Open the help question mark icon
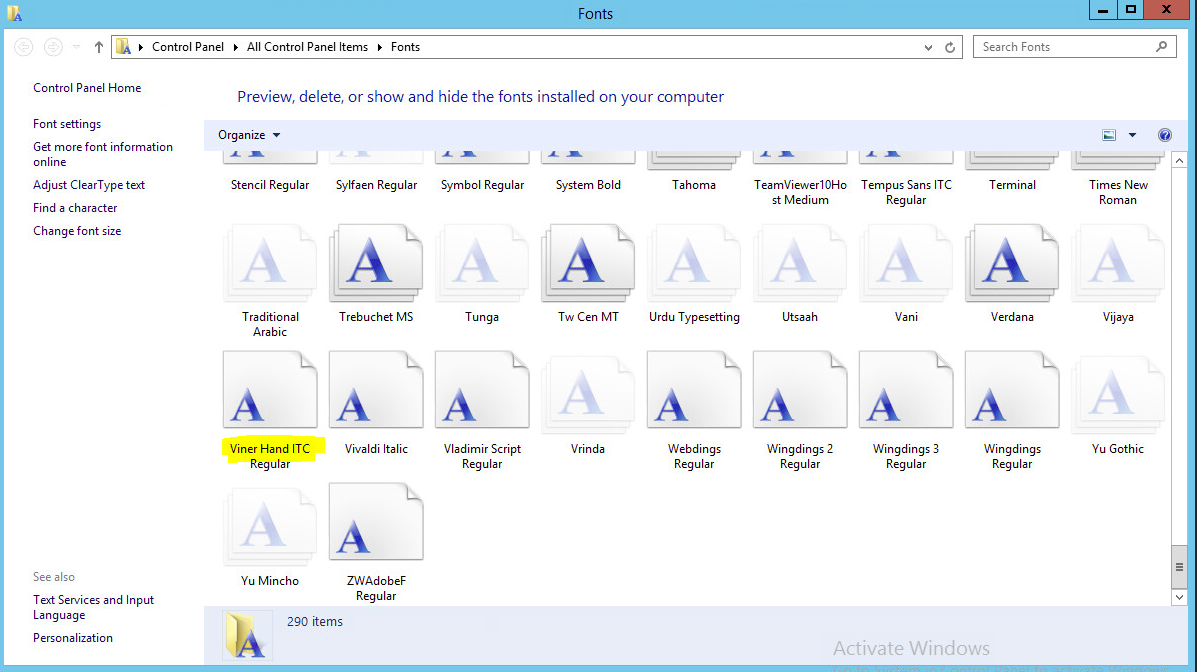Screen dimensions: 1197x672 [1164, 135]
